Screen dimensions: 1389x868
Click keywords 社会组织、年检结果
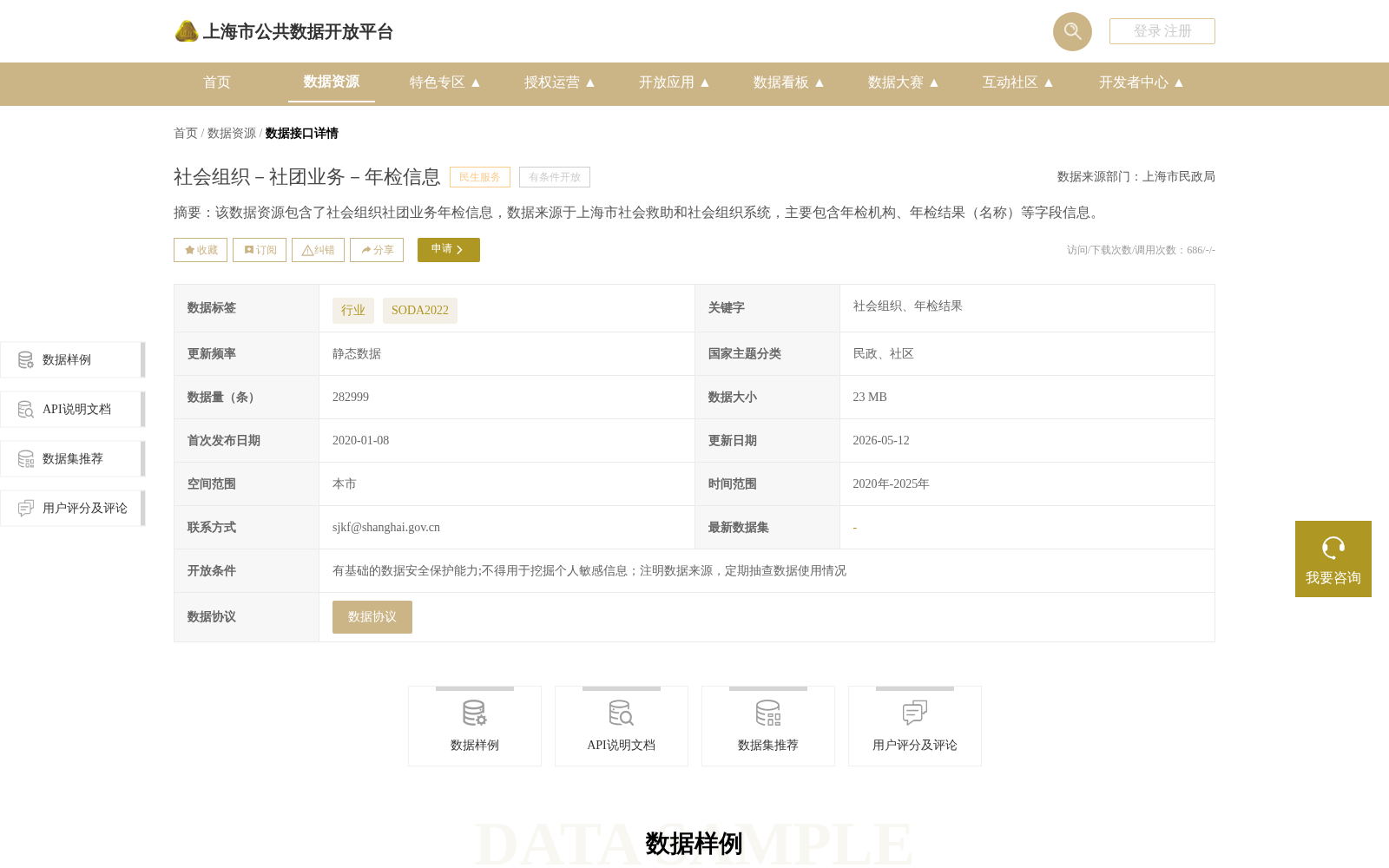coord(908,306)
